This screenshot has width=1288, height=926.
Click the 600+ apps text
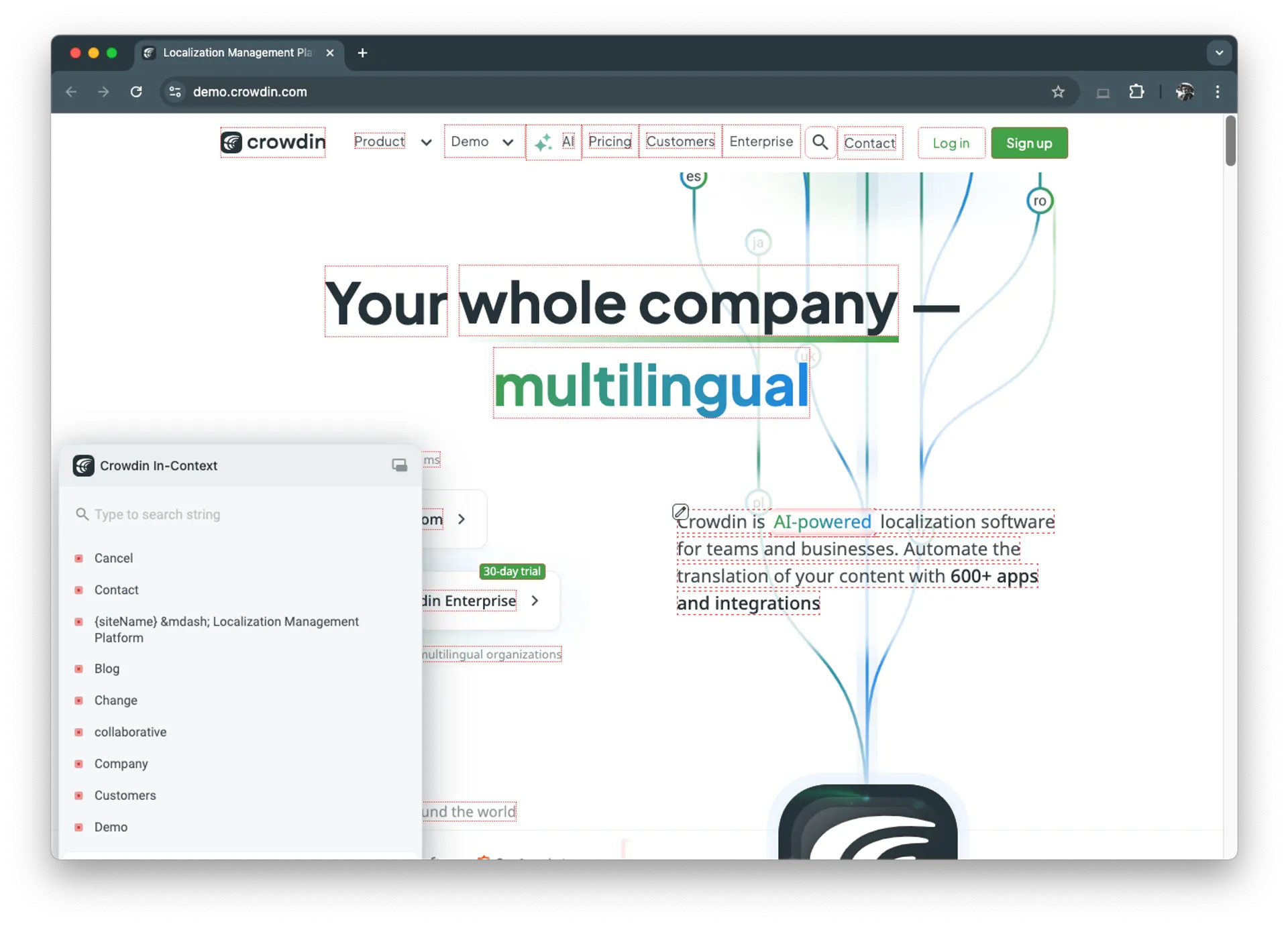click(994, 576)
